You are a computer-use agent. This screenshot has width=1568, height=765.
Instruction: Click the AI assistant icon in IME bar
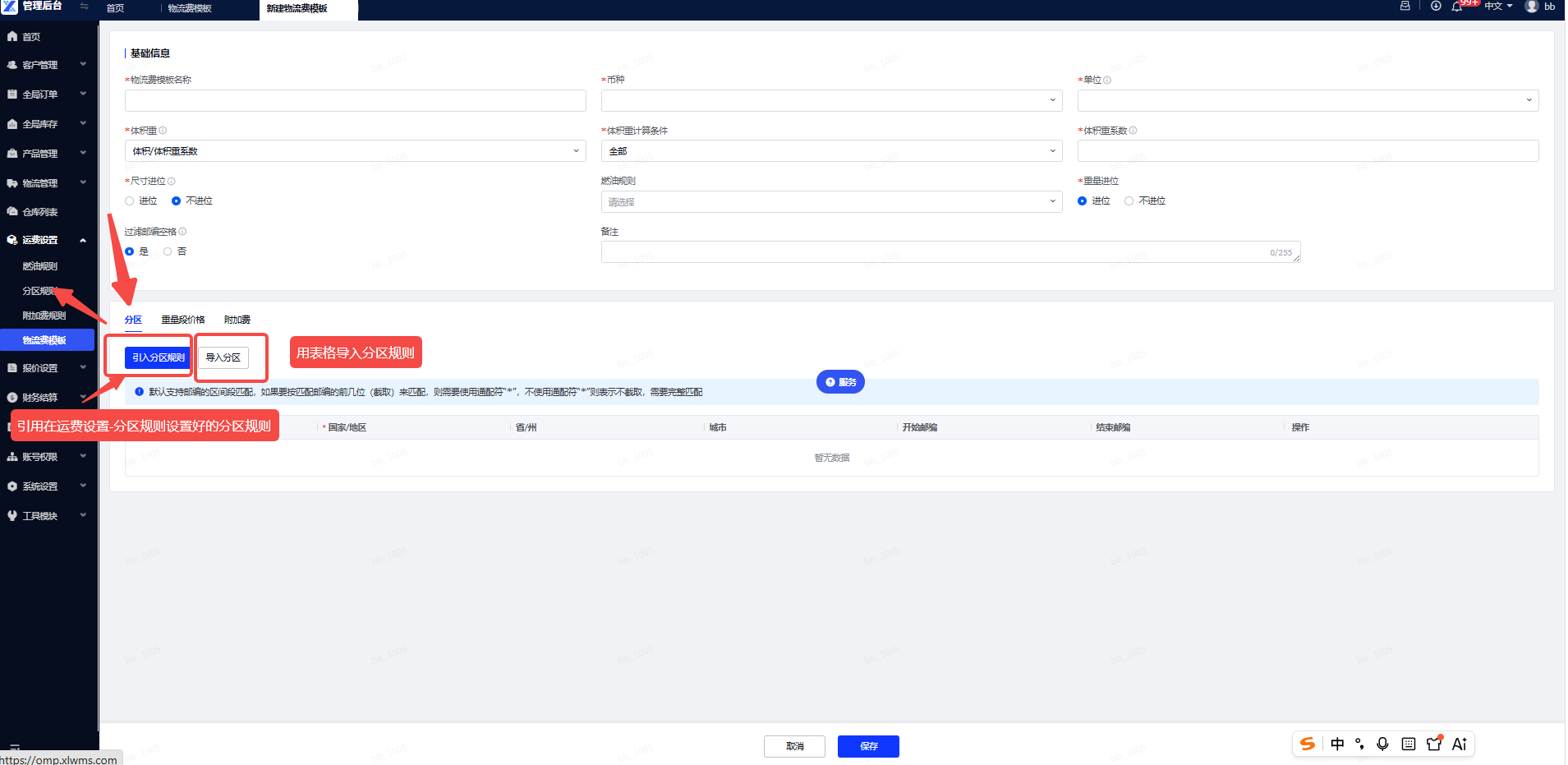[x=1460, y=744]
